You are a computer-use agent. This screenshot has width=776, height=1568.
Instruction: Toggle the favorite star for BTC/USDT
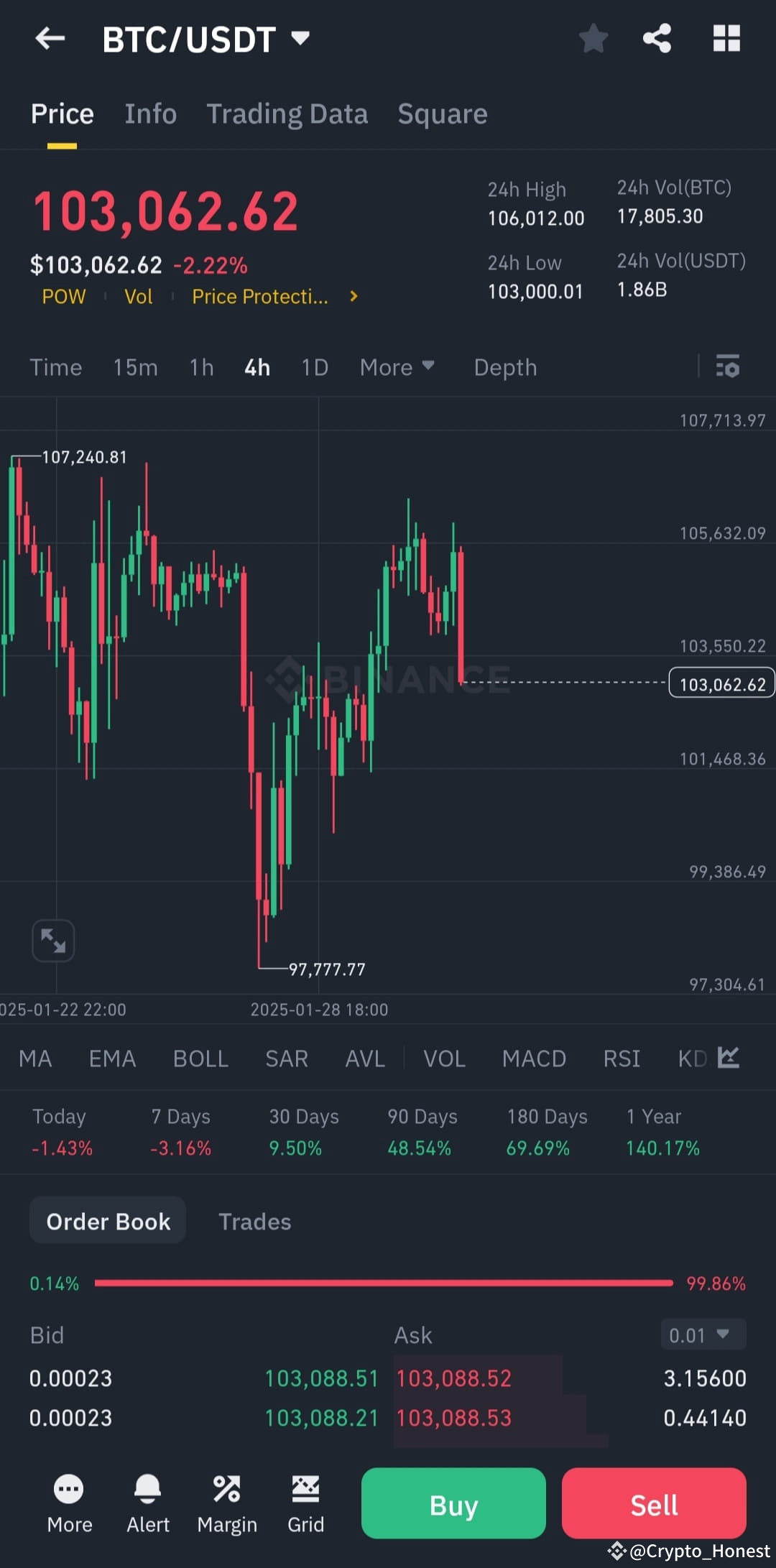click(x=593, y=39)
